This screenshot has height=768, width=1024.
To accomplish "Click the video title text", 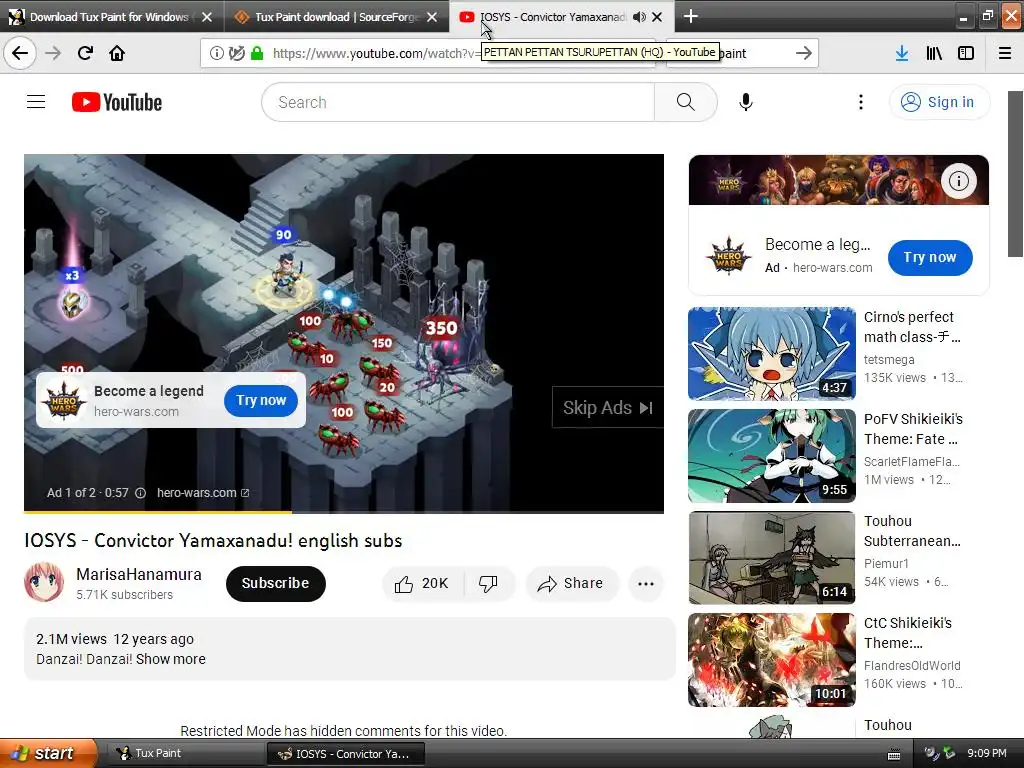I will click(213, 541).
